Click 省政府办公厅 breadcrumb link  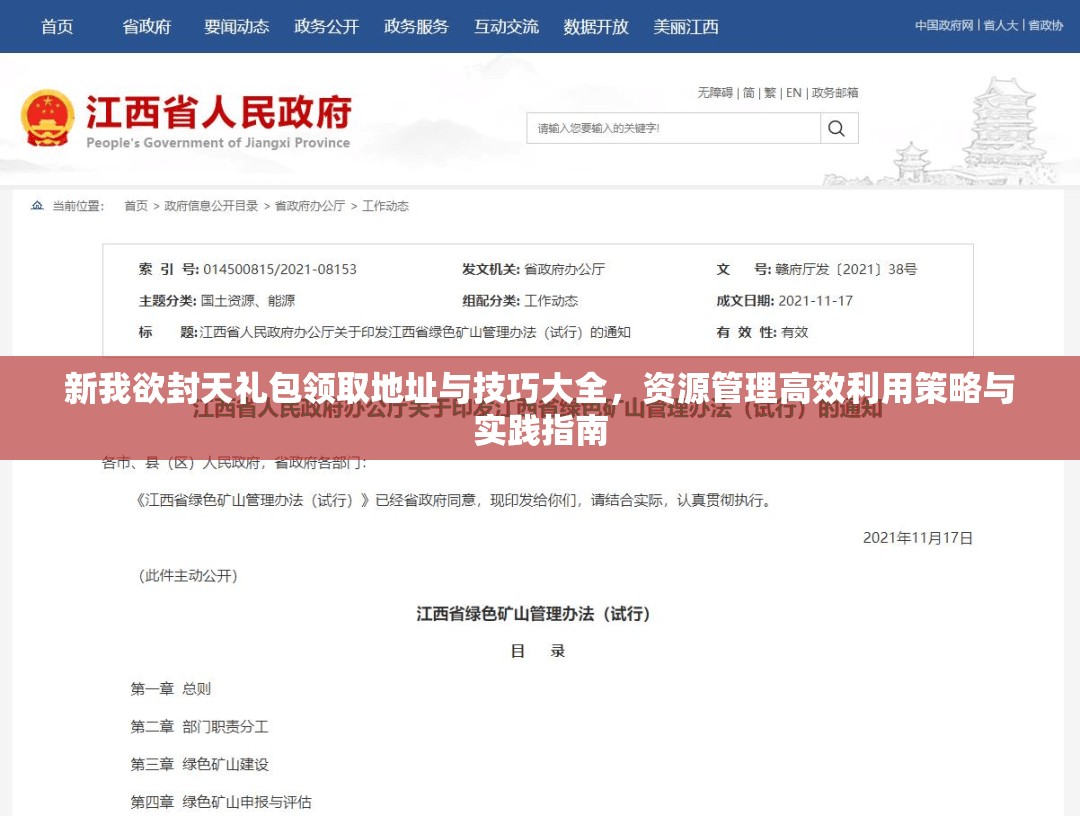(310, 206)
